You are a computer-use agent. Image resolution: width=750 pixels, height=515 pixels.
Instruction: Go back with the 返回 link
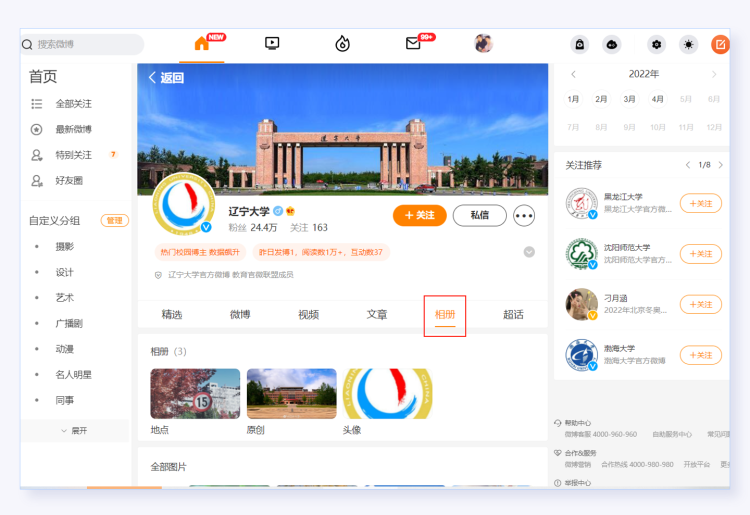(x=166, y=77)
